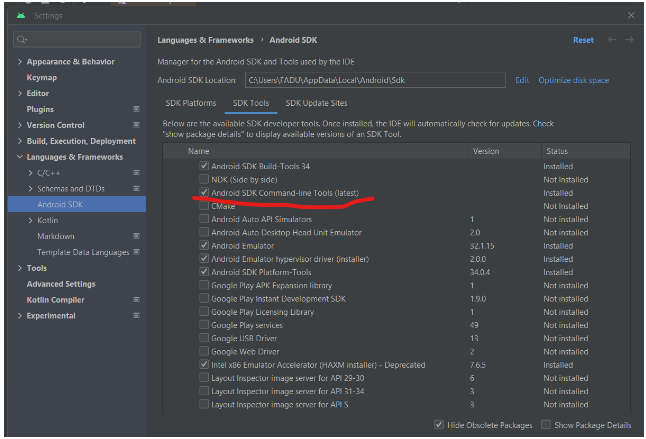Check Android Auto API Simulators

coord(204,219)
